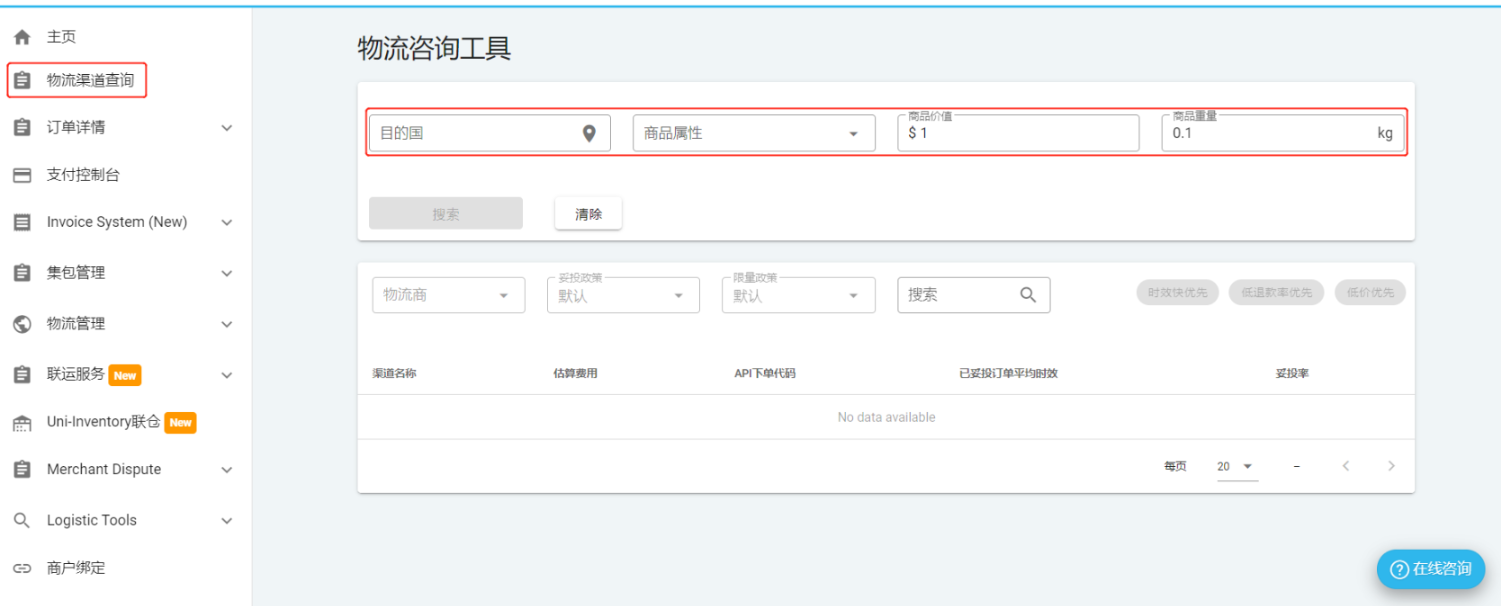Click the warehouse icon for Uni-Inventory联仓
The image size is (1501, 606).
click(22, 423)
